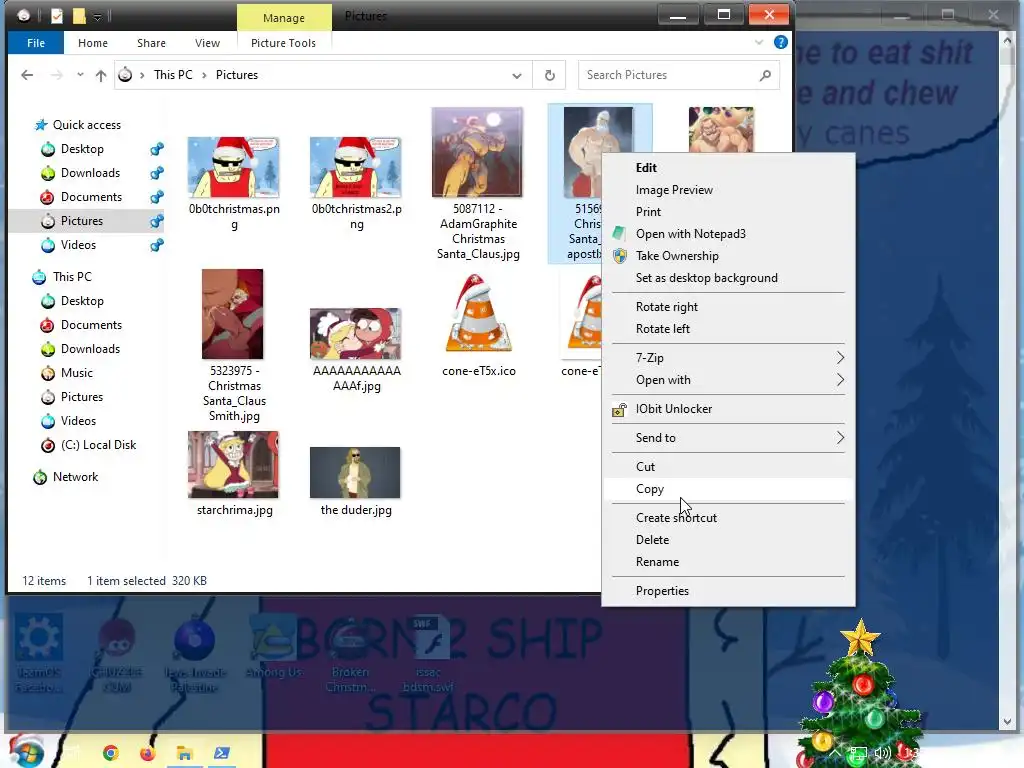The width and height of the screenshot is (1024, 768).
Task: Expand the Open with submenu
Action: click(x=840, y=380)
